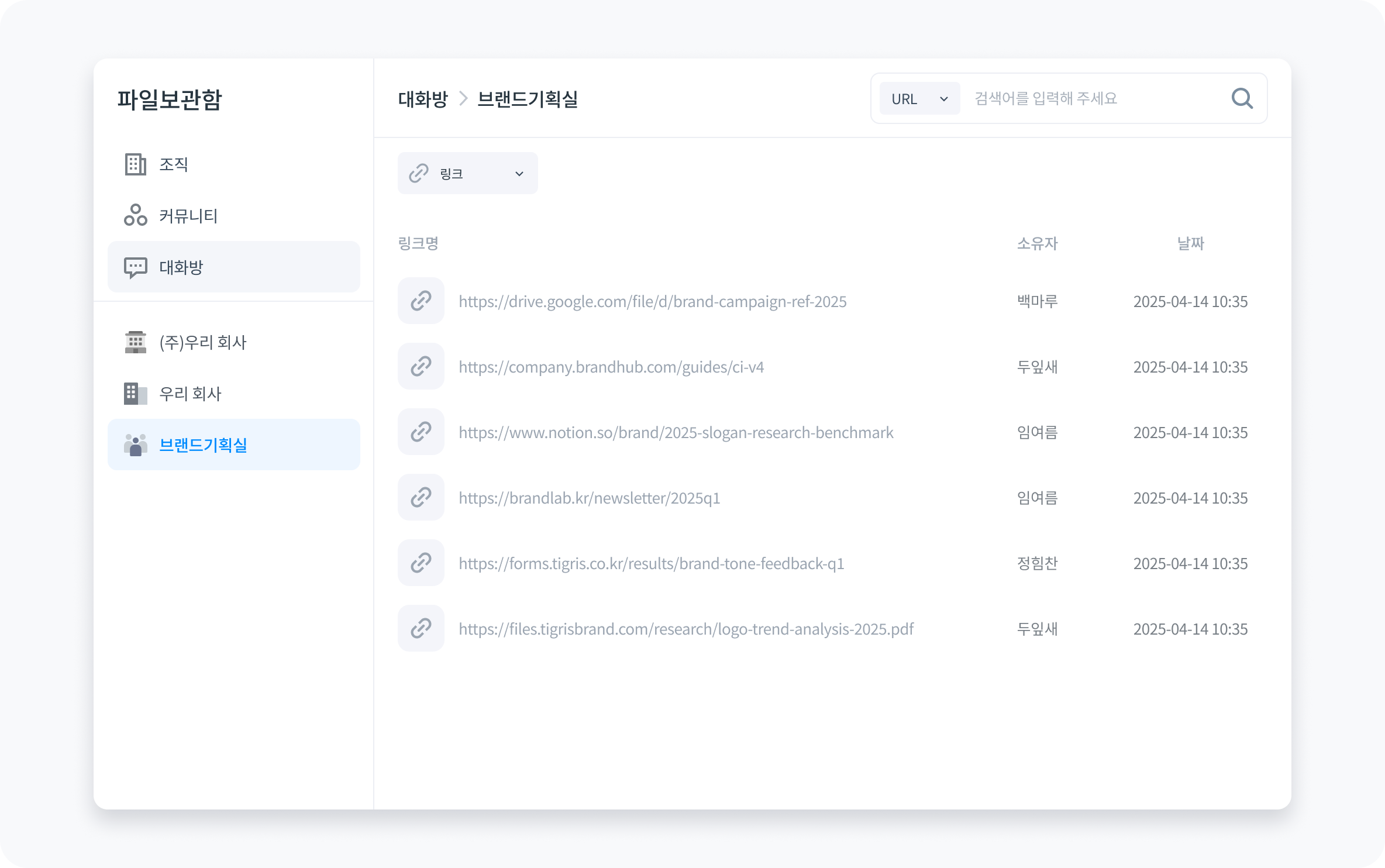The image size is (1385, 868).
Task: Click the magnifying glass search icon
Action: point(1242,99)
